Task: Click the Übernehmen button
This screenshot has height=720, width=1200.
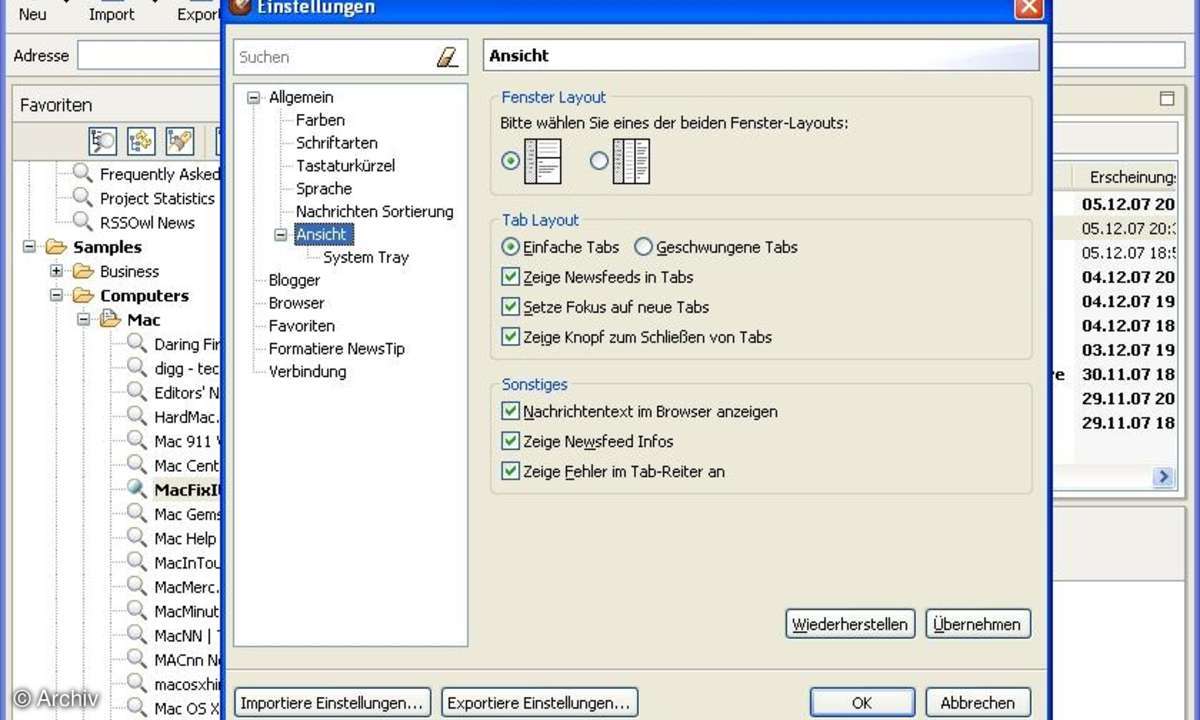Action: [978, 624]
